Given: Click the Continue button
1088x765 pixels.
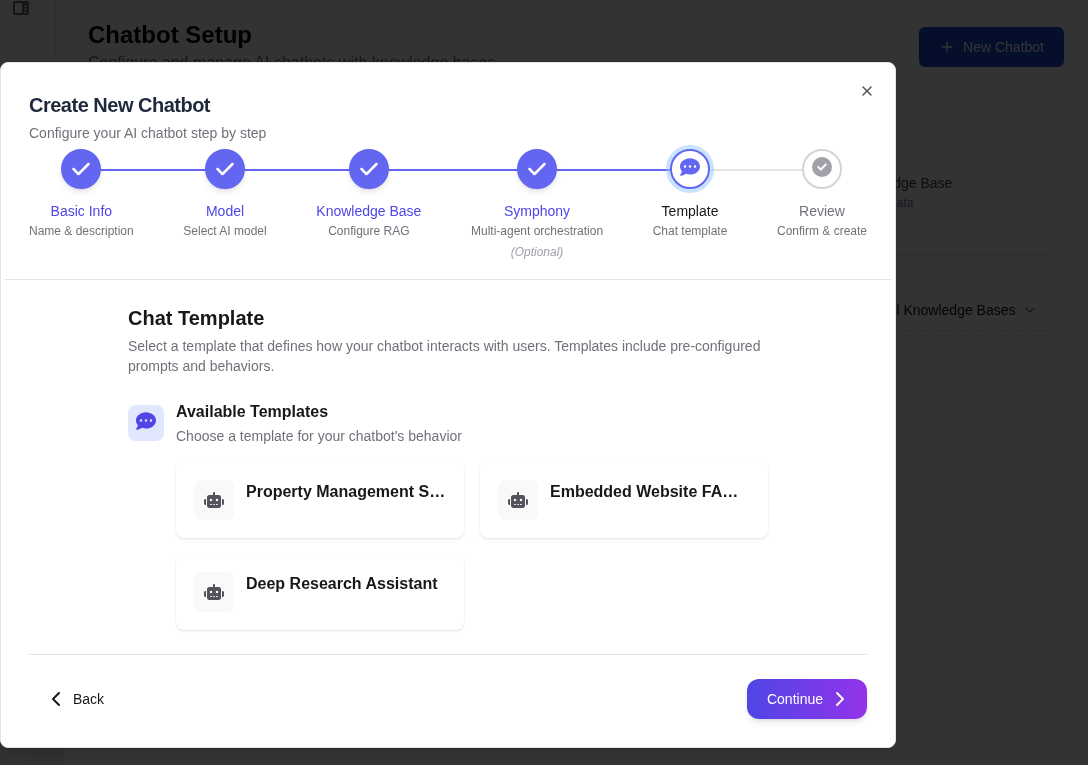Looking at the screenshot, I should coord(807,699).
